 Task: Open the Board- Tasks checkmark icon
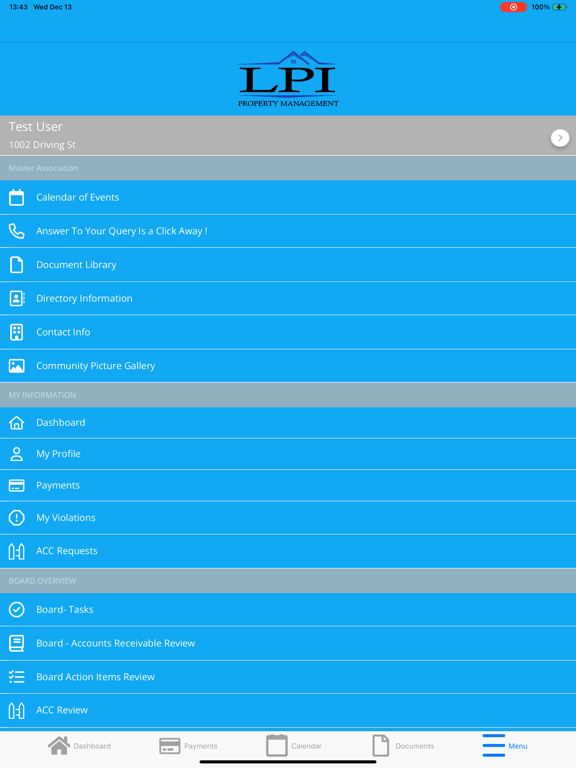click(17, 610)
